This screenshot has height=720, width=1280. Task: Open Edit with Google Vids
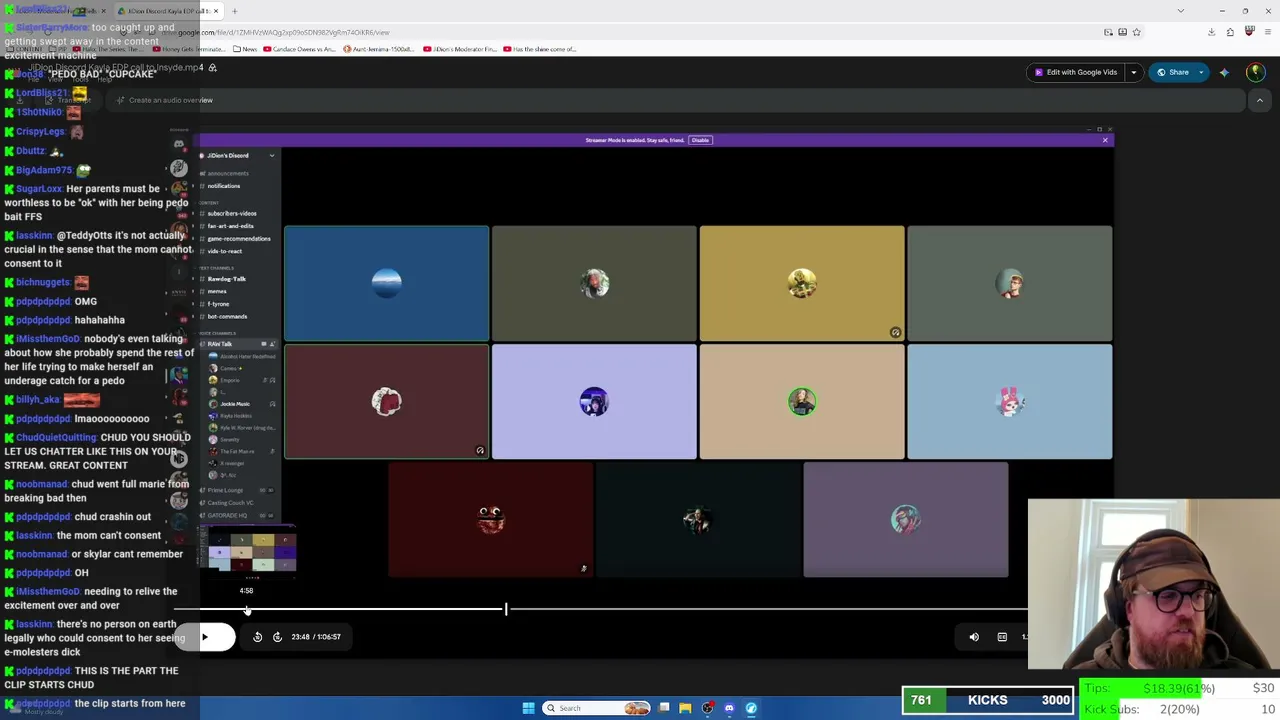(x=1076, y=72)
